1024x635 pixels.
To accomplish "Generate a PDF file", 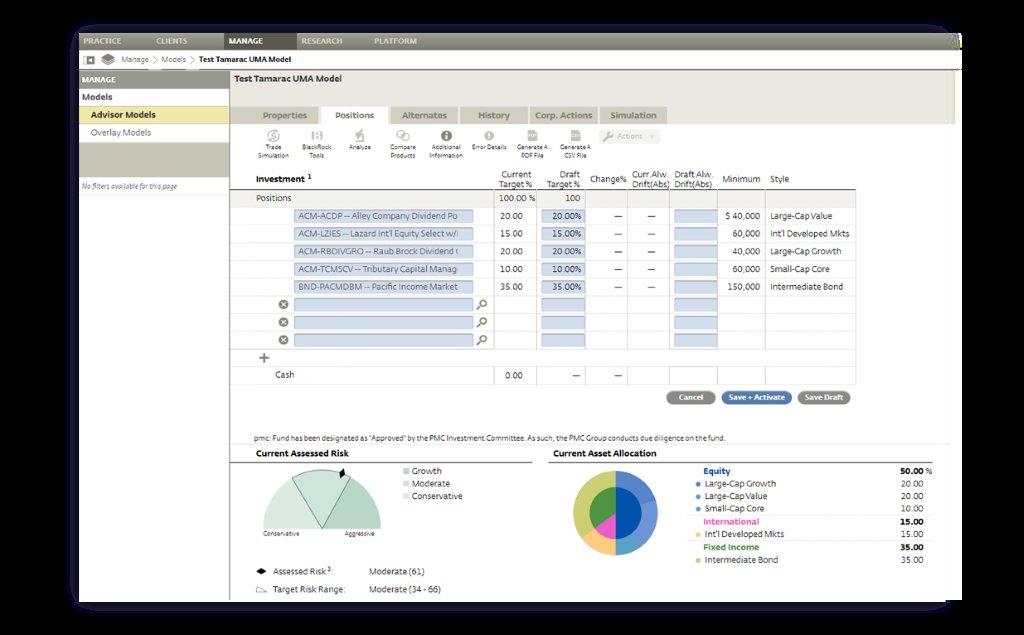I will pyautogui.click(x=532, y=144).
